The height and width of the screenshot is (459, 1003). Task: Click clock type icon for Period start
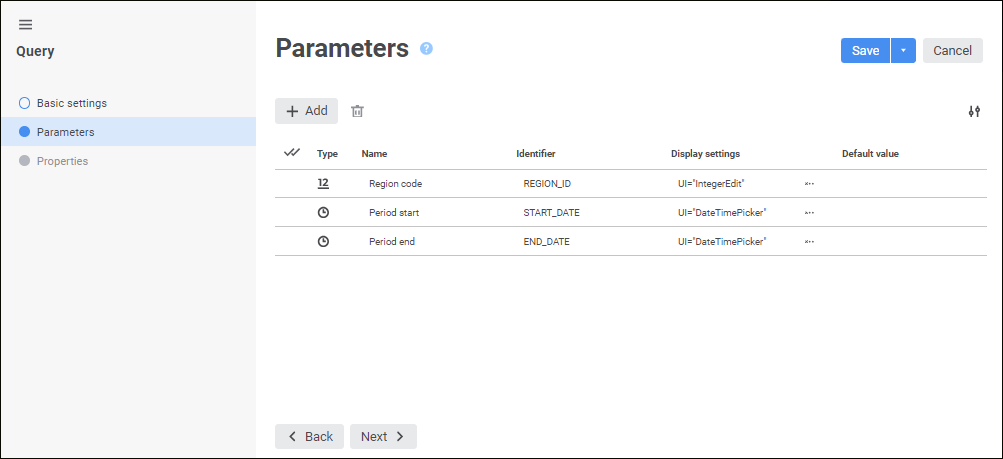click(x=323, y=213)
